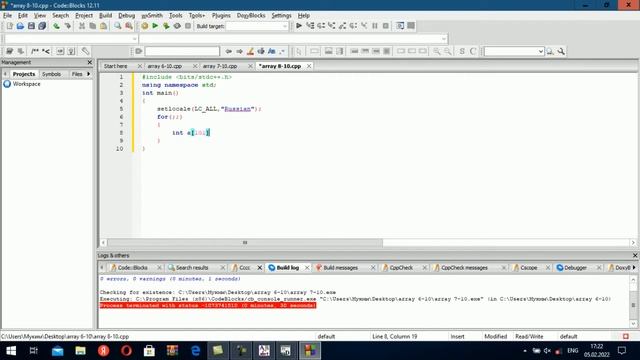Open Find using magnifier icon
This screenshot has height=360, width=640.
point(118,26)
